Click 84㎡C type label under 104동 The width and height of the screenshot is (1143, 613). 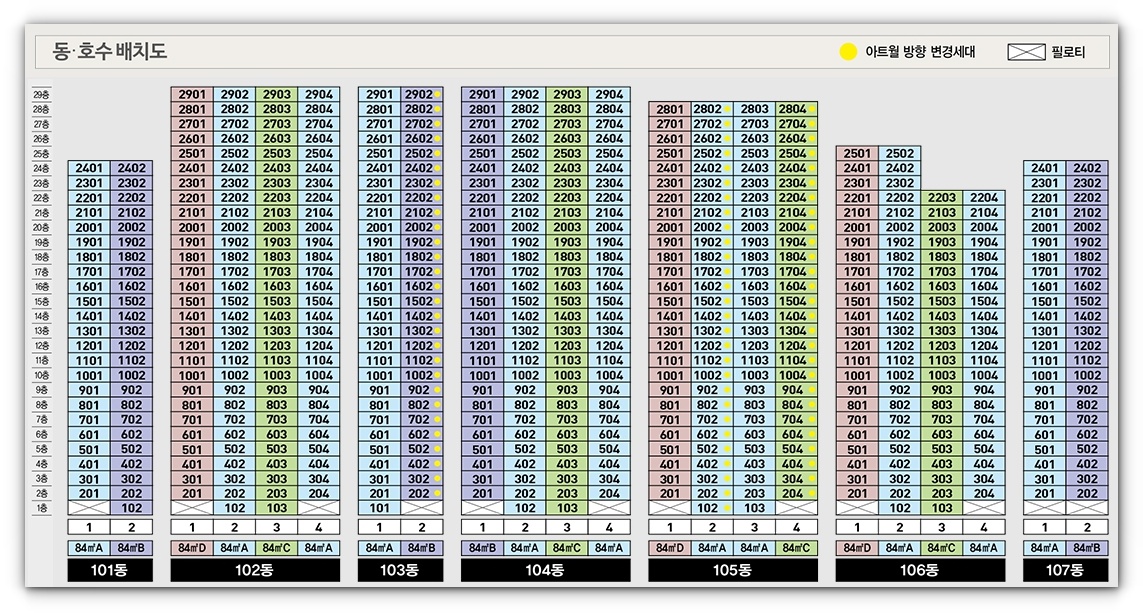pos(567,548)
